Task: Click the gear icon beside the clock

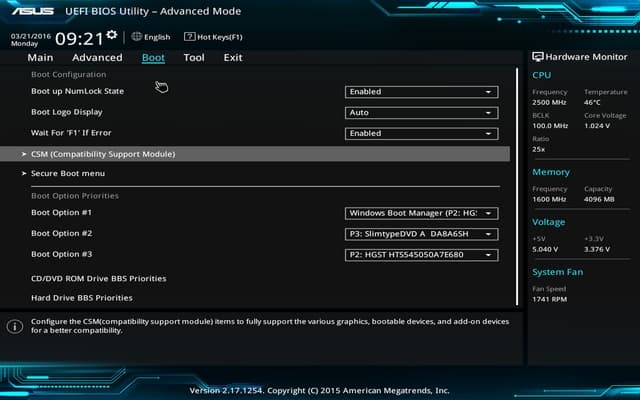Action: tap(111, 35)
